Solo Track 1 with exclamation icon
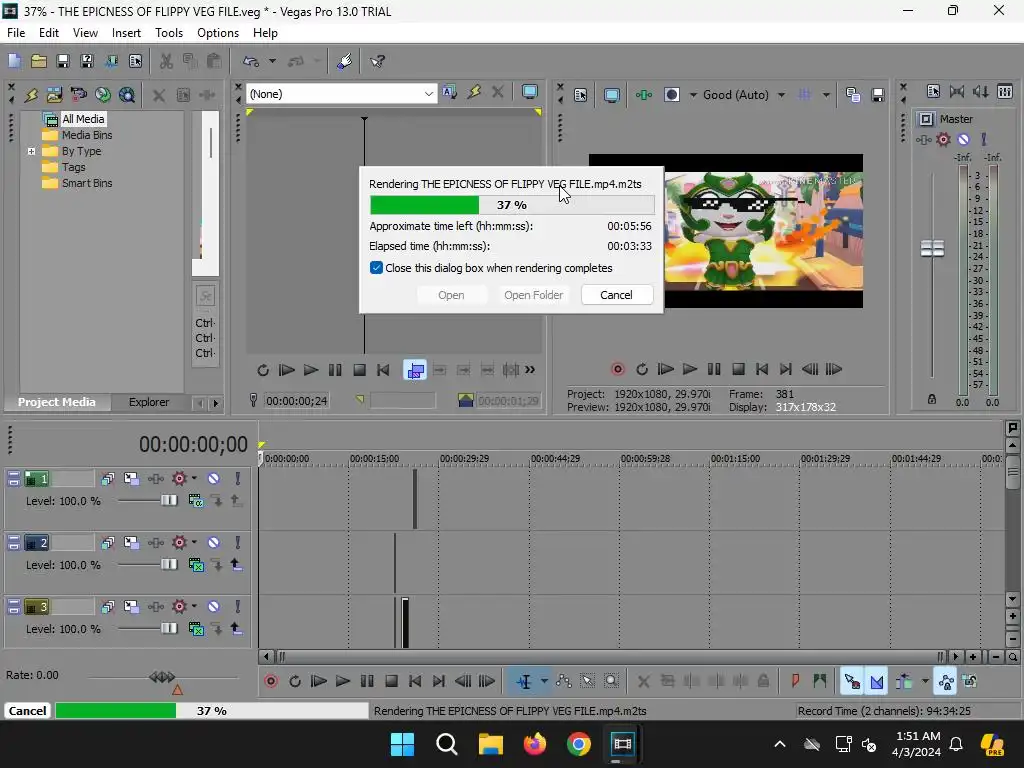The width and height of the screenshot is (1024, 768). pyautogui.click(x=238, y=479)
